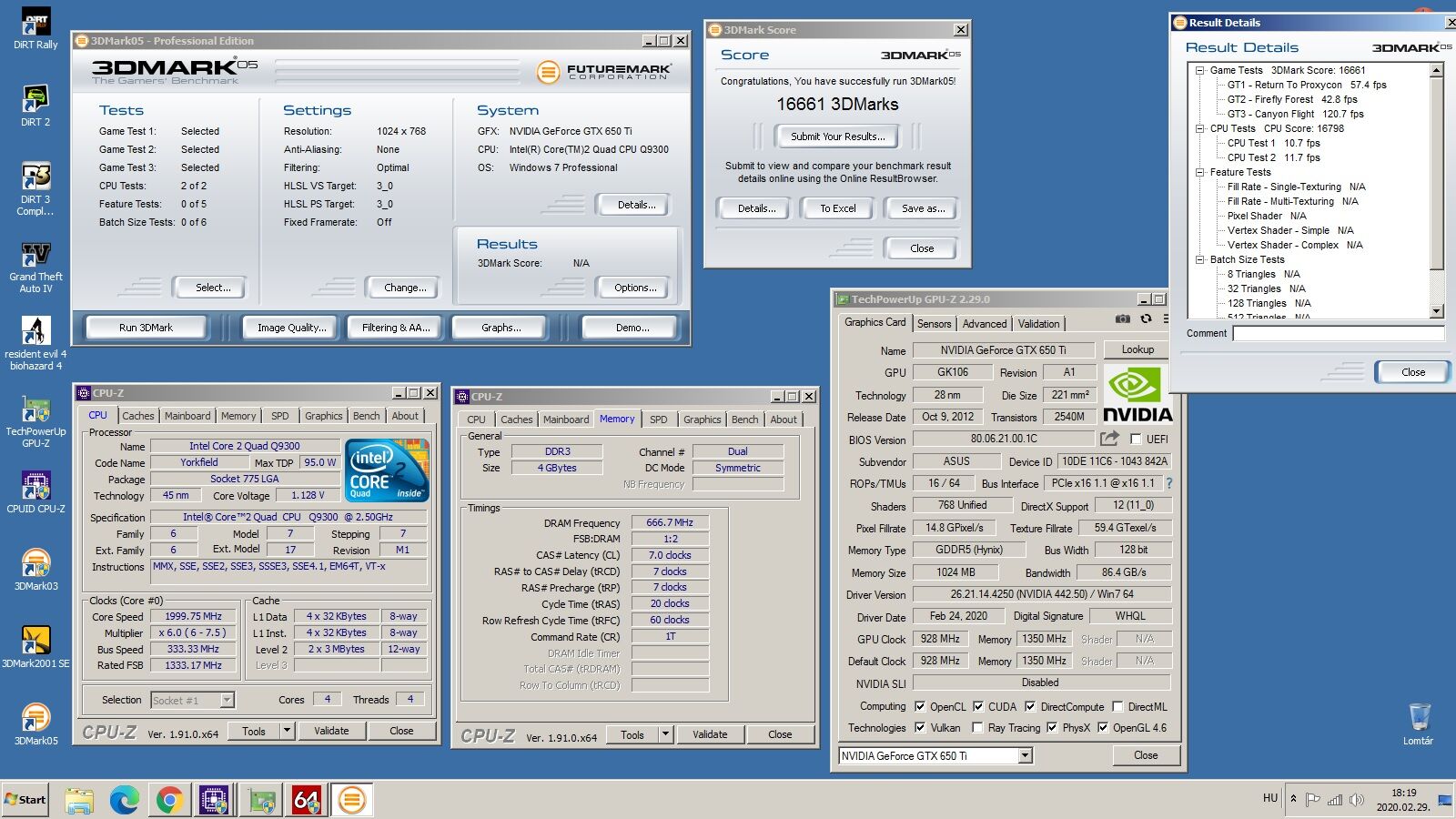
Task: Toggle the Ray Tracing checkbox
Action: coord(977,727)
